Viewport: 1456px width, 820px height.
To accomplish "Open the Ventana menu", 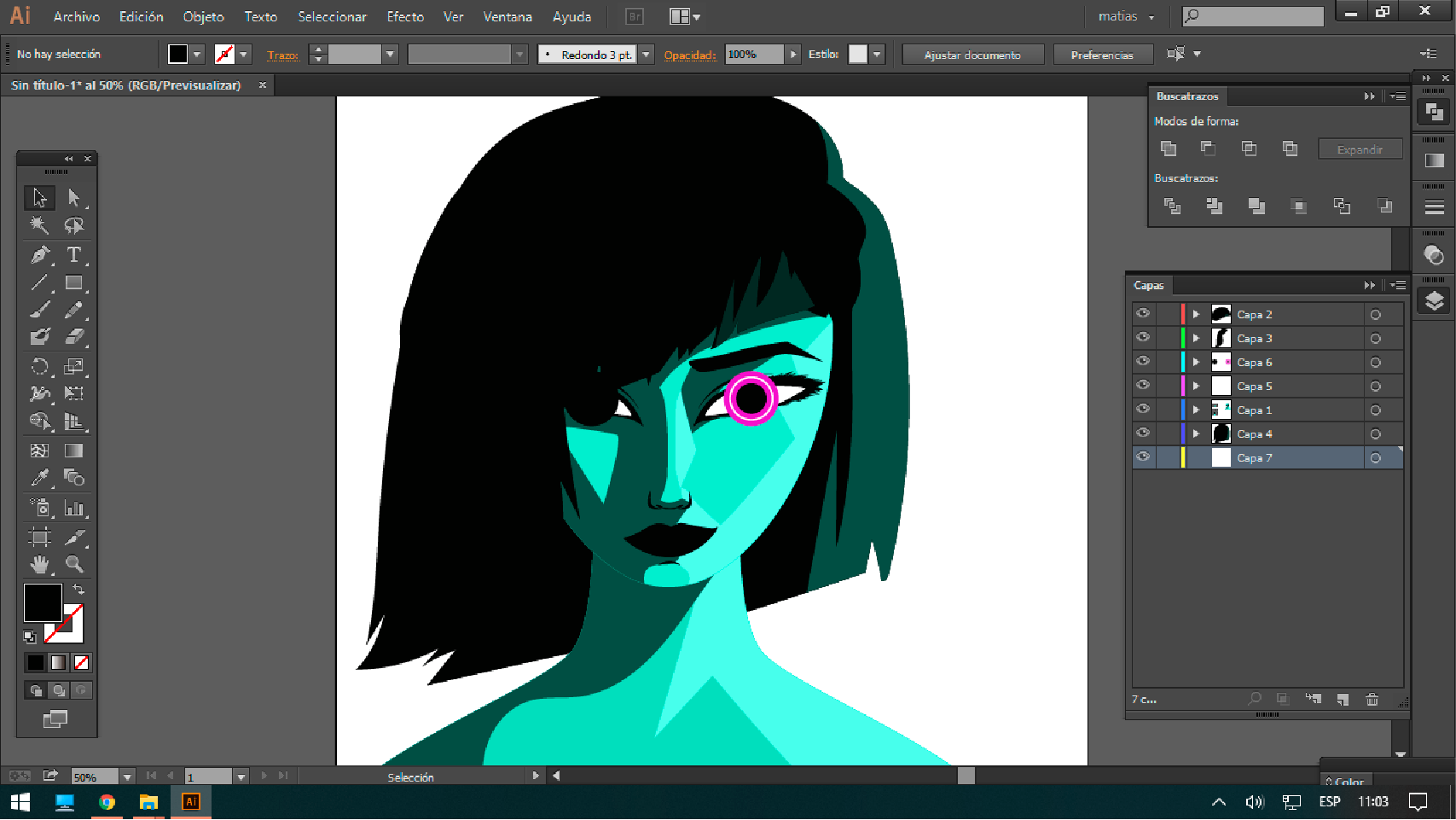I will [508, 17].
